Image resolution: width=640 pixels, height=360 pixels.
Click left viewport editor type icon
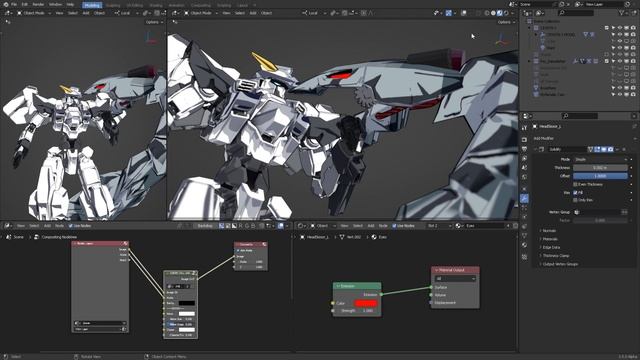[x=8, y=13]
